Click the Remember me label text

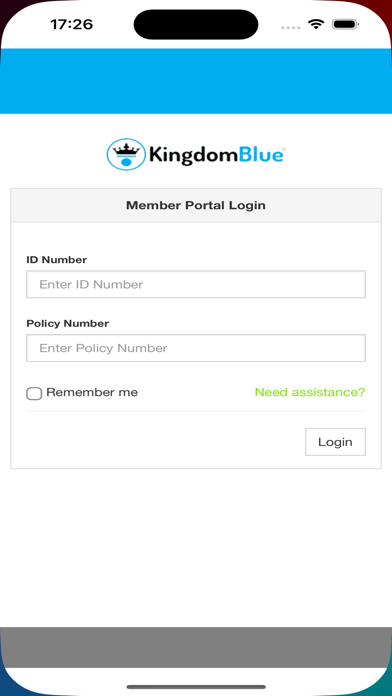92,392
